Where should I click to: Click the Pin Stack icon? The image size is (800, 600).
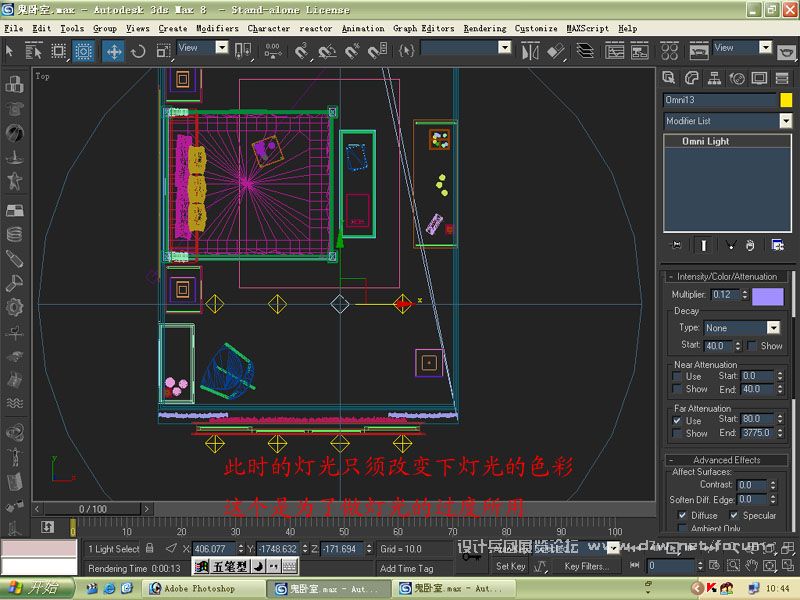point(676,245)
